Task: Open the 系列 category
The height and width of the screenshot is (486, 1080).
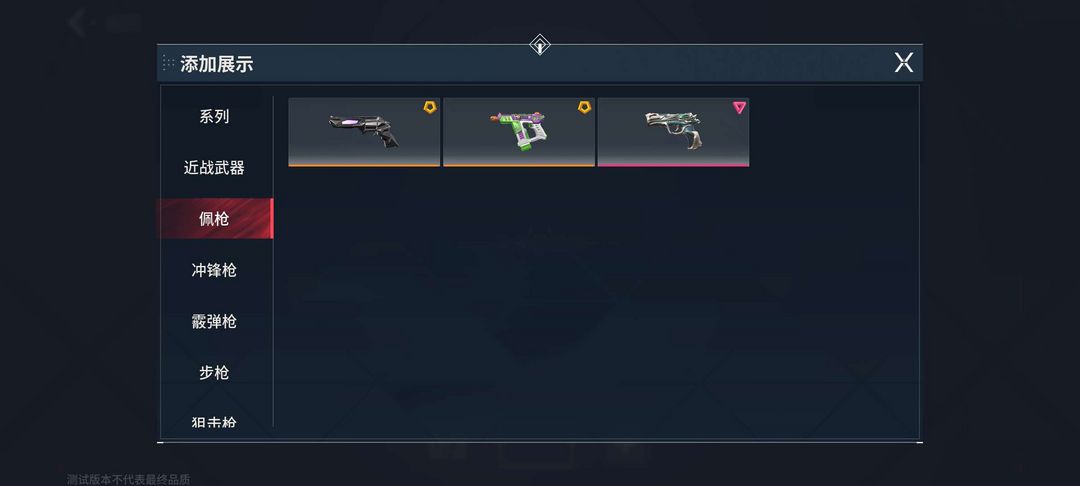Action: (214, 116)
